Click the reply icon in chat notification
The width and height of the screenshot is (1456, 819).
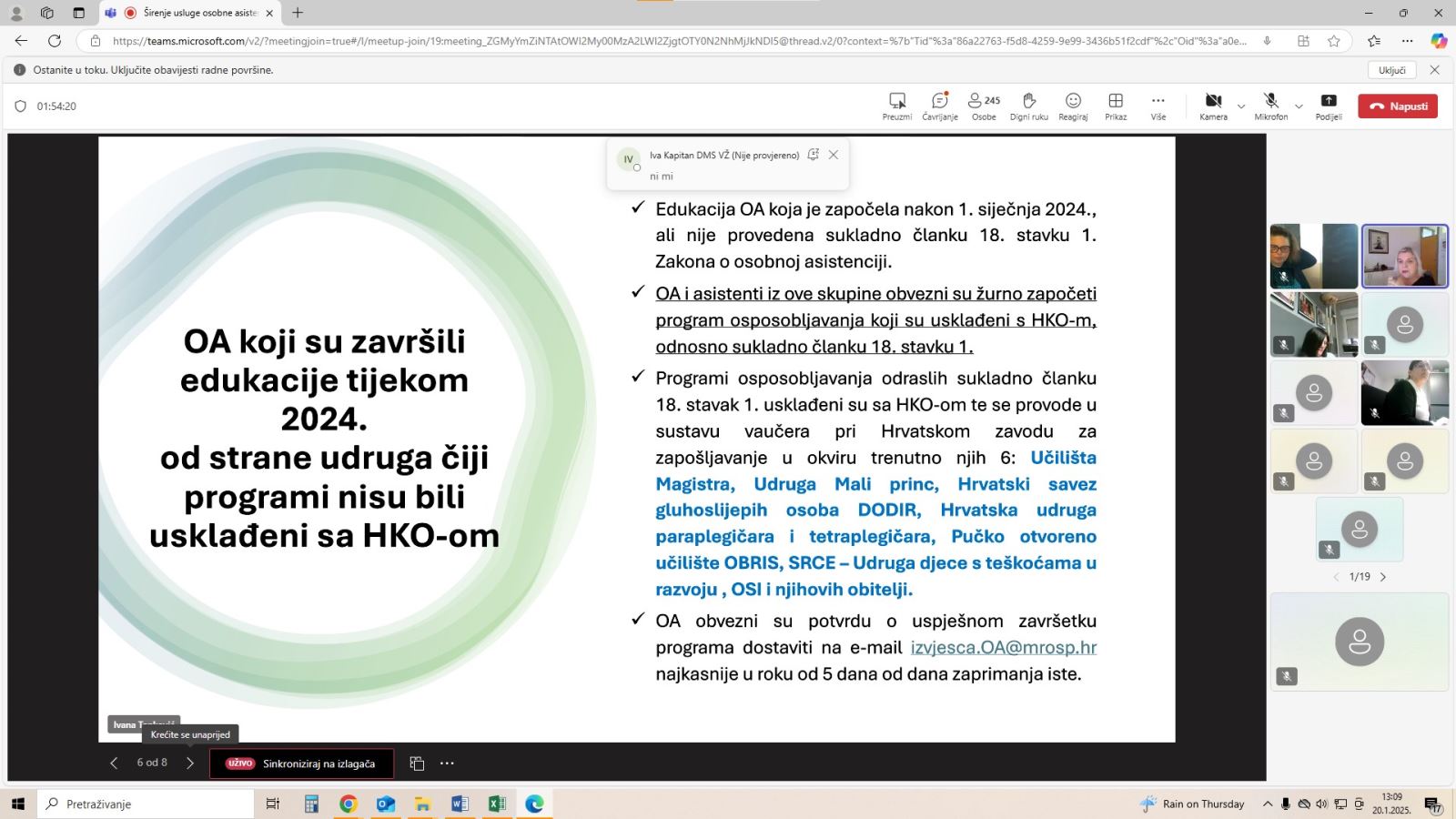coord(813,155)
